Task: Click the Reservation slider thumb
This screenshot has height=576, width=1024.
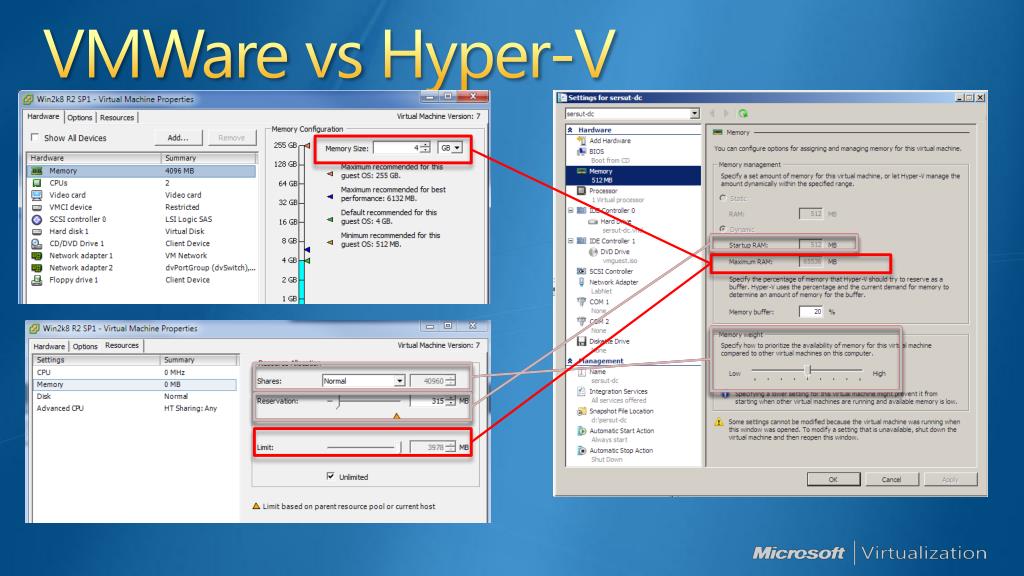Action: point(338,401)
